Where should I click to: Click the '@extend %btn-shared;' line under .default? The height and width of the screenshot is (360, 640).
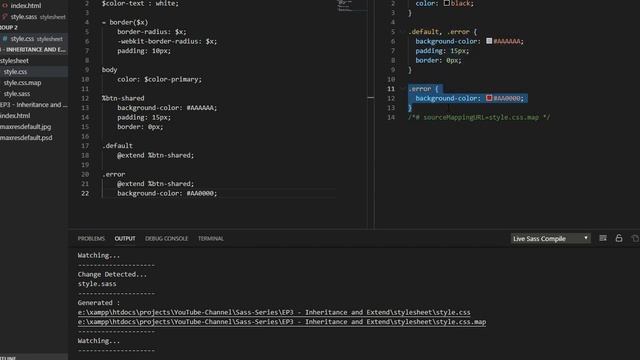pyautogui.click(x=156, y=155)
